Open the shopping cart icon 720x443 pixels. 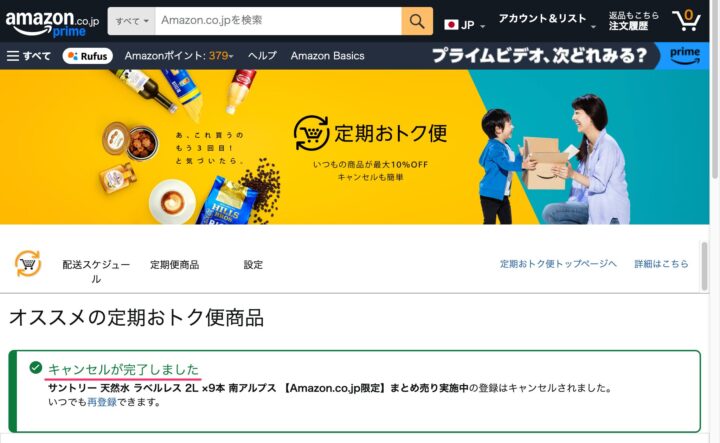(686, 20)
